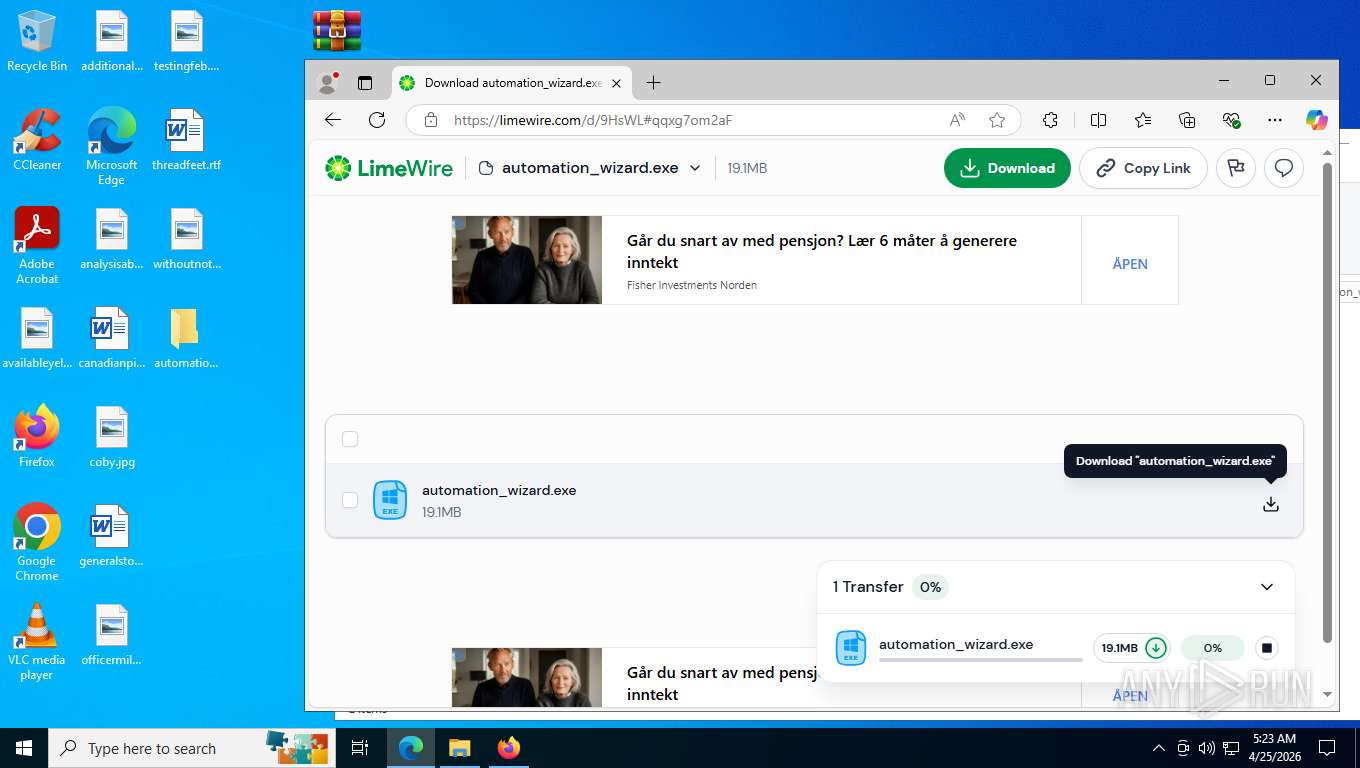
Task: Collapse the 1 Transfer panel chevron
Action: pyautogui.click(x=1267, y=587)
